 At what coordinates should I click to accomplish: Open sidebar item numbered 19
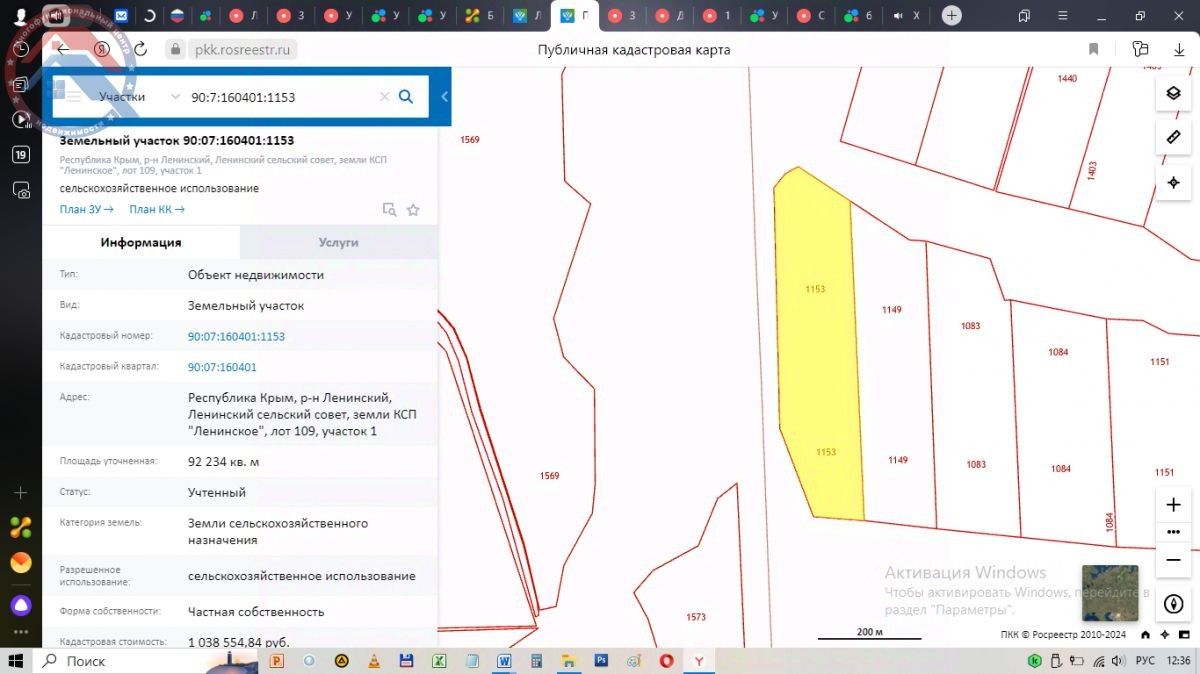(x=21, y=154)
